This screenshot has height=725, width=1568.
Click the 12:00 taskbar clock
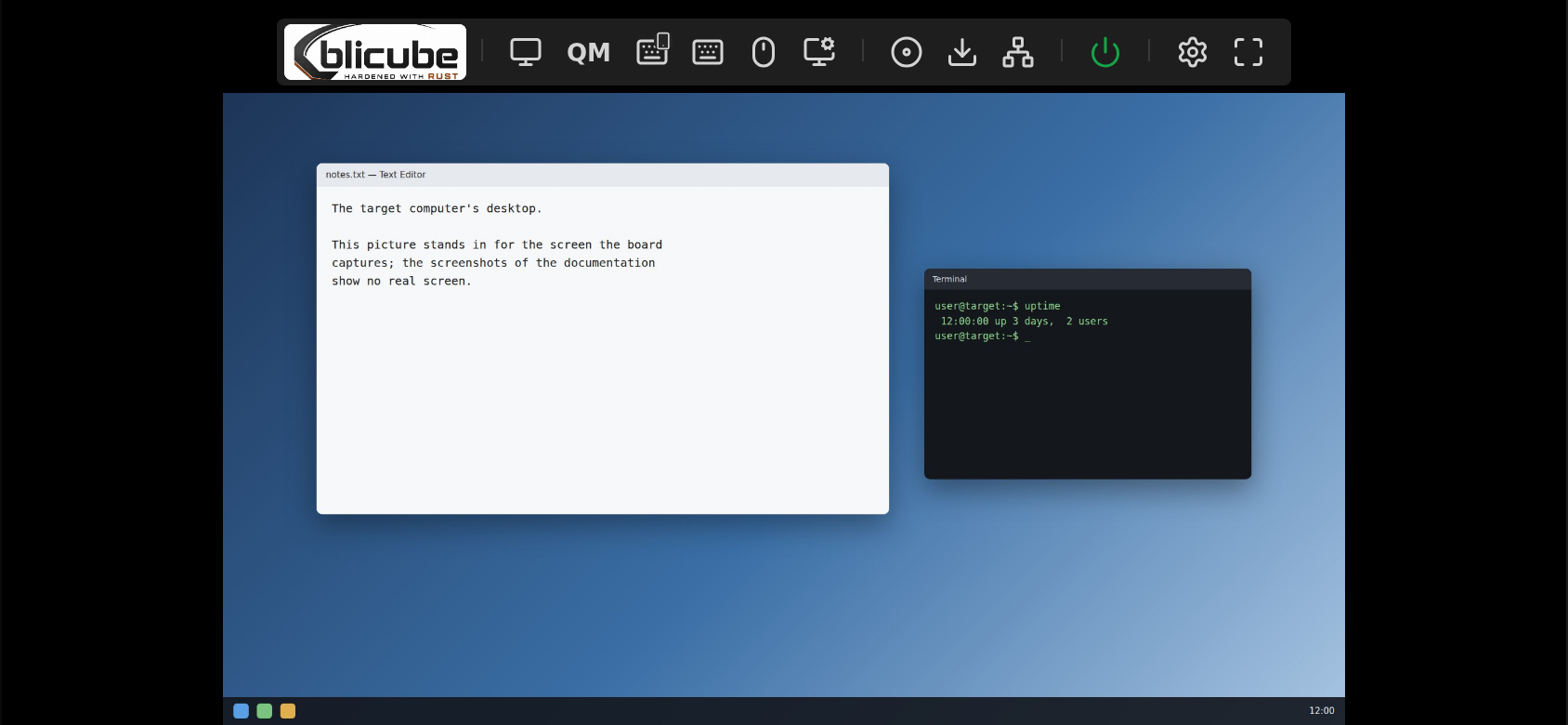(1322, 711)
